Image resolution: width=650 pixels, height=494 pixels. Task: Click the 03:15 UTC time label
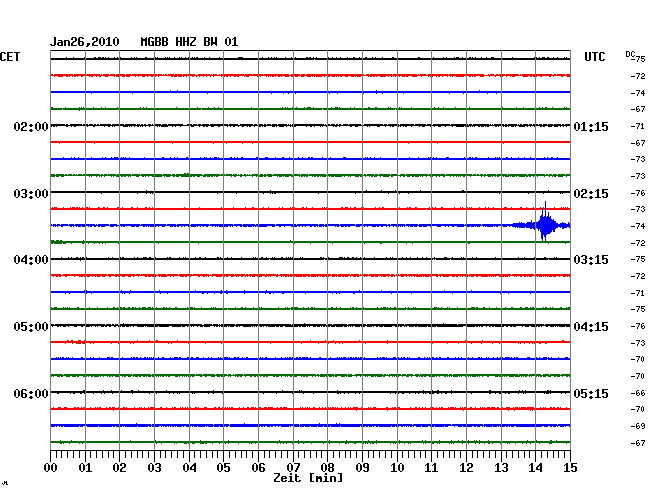tap(591, 260)
